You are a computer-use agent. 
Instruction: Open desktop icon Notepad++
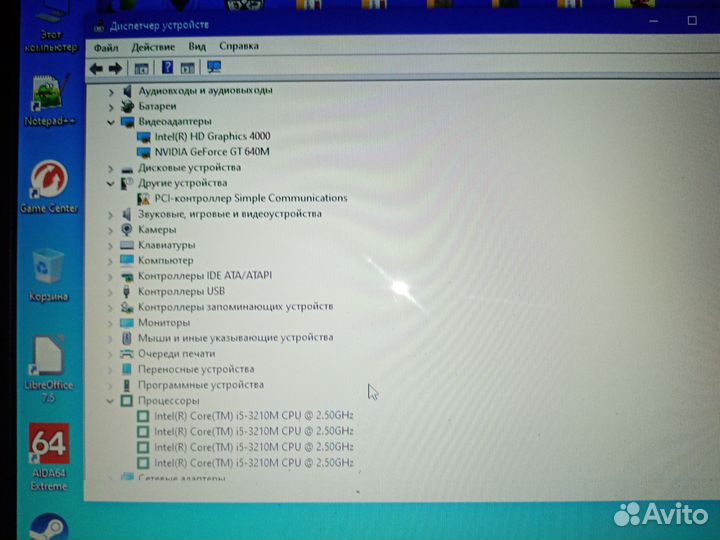50,101
